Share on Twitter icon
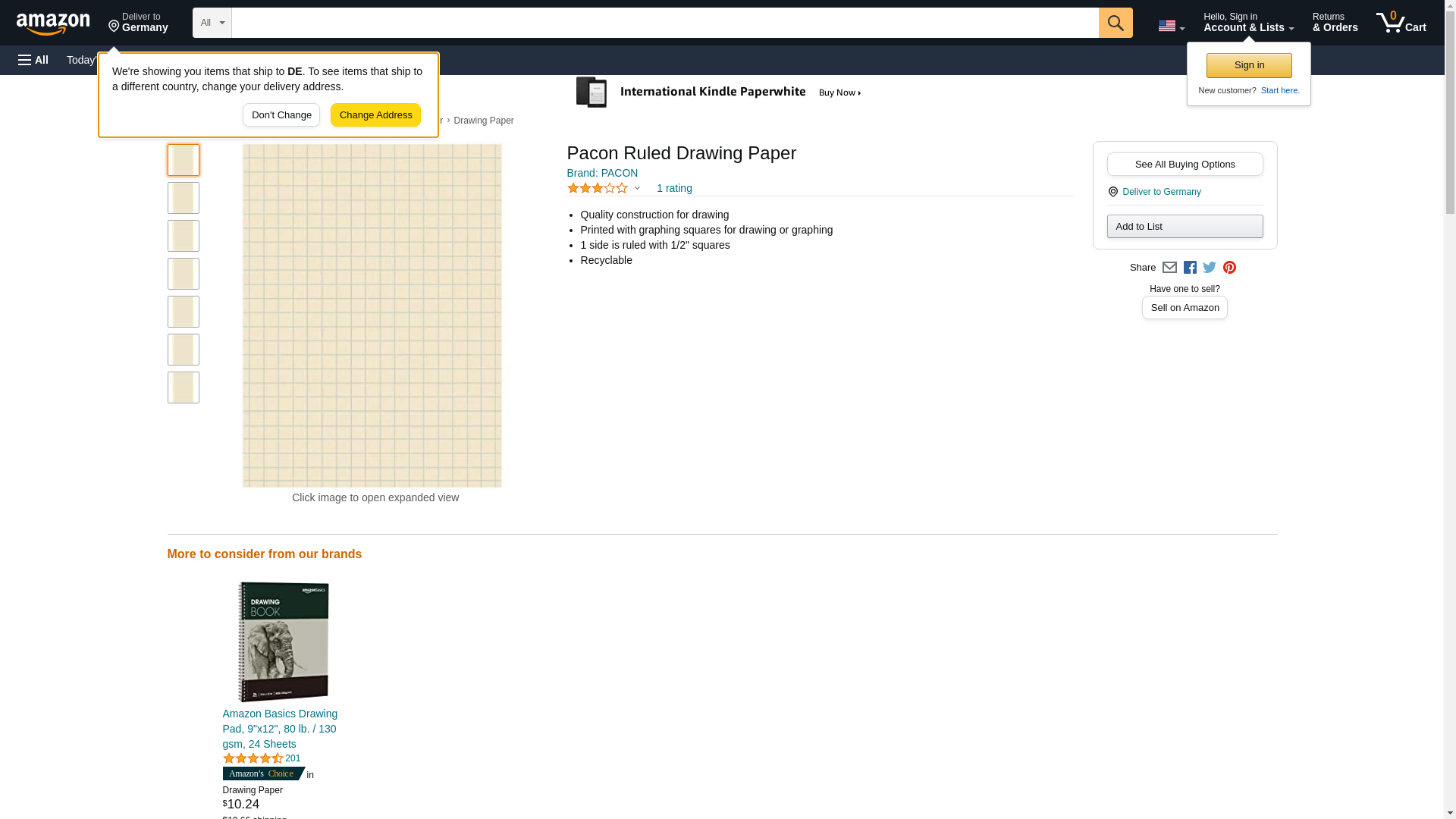The width and height of the screenshot is (1456, 819). coord(1210,268)
